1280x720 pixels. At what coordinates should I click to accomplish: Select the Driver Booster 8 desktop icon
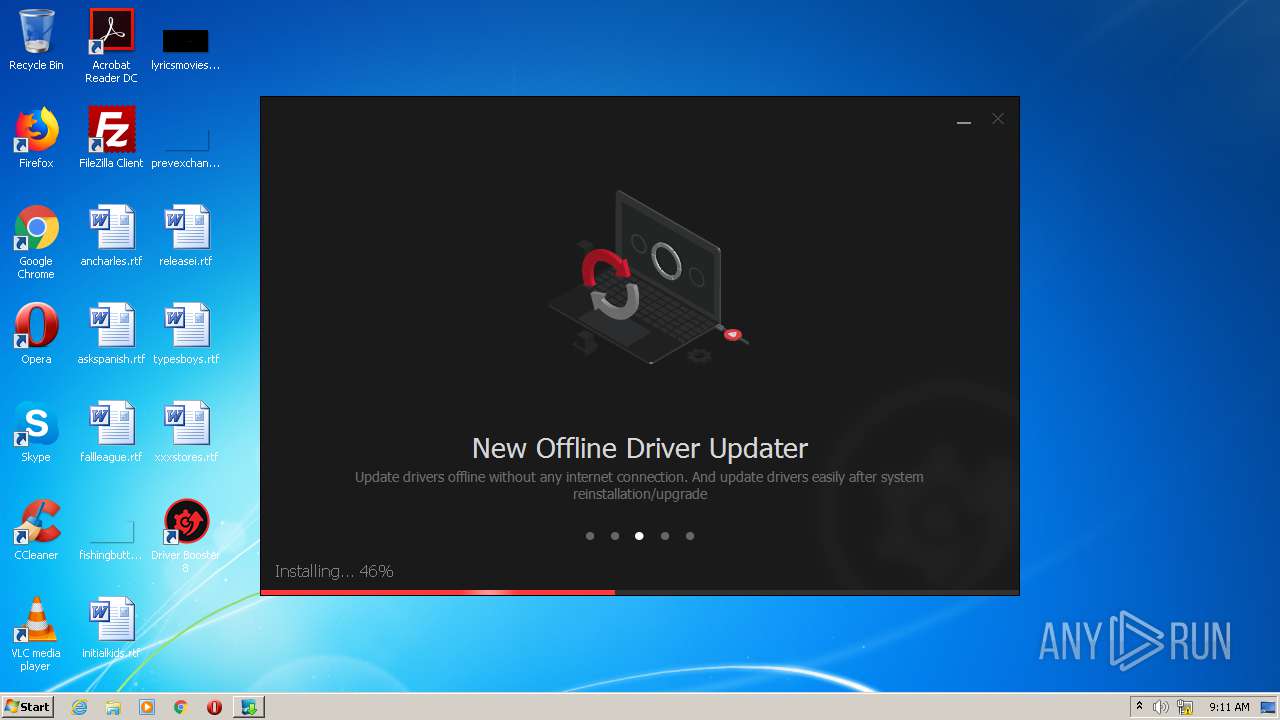click(x=186, y=536)
